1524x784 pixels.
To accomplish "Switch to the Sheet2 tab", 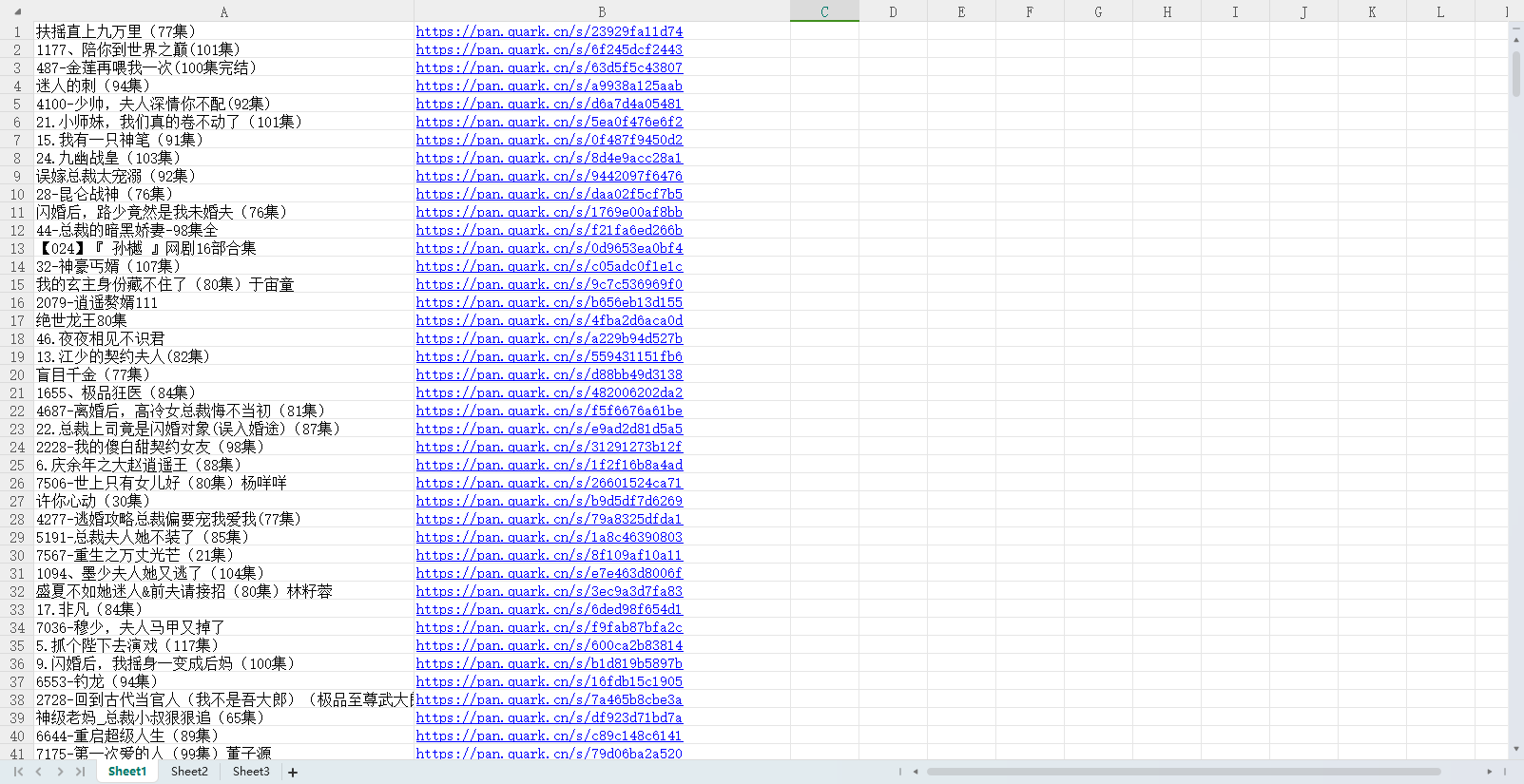I will tap(189, 772).
